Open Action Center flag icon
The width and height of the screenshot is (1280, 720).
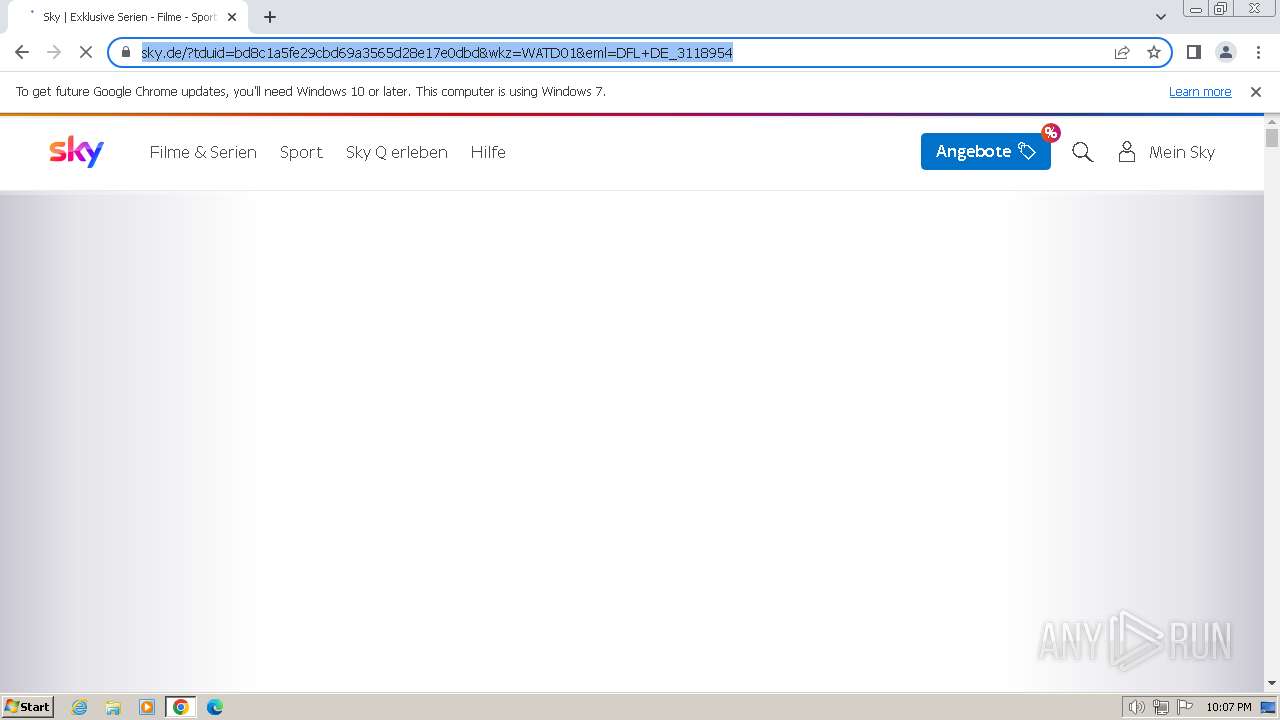coord(1184,707)
